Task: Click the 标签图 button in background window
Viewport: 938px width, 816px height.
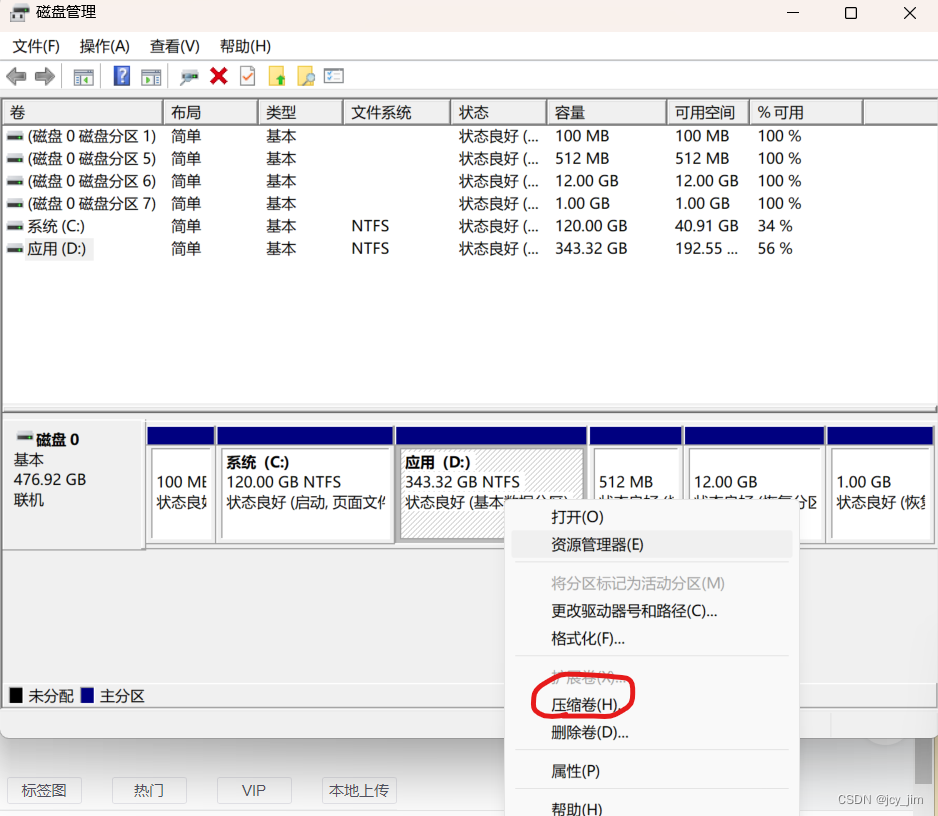Action: pos(44,790)
